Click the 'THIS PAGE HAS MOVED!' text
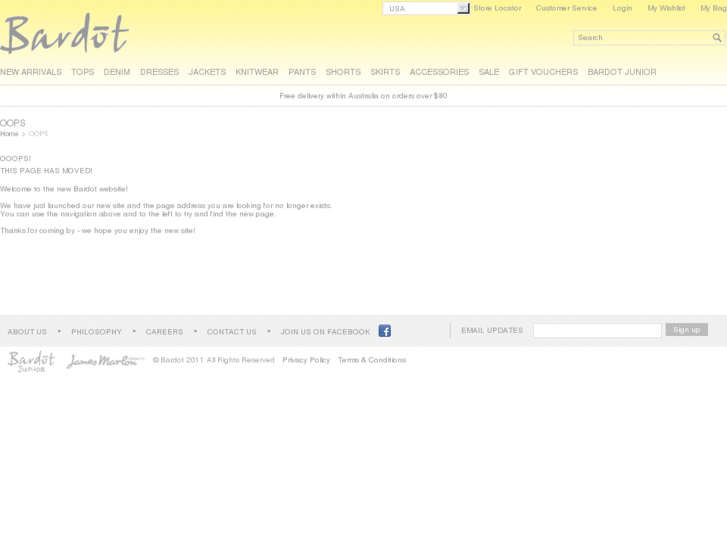This screenshot has width=727, height=545. 46,171
